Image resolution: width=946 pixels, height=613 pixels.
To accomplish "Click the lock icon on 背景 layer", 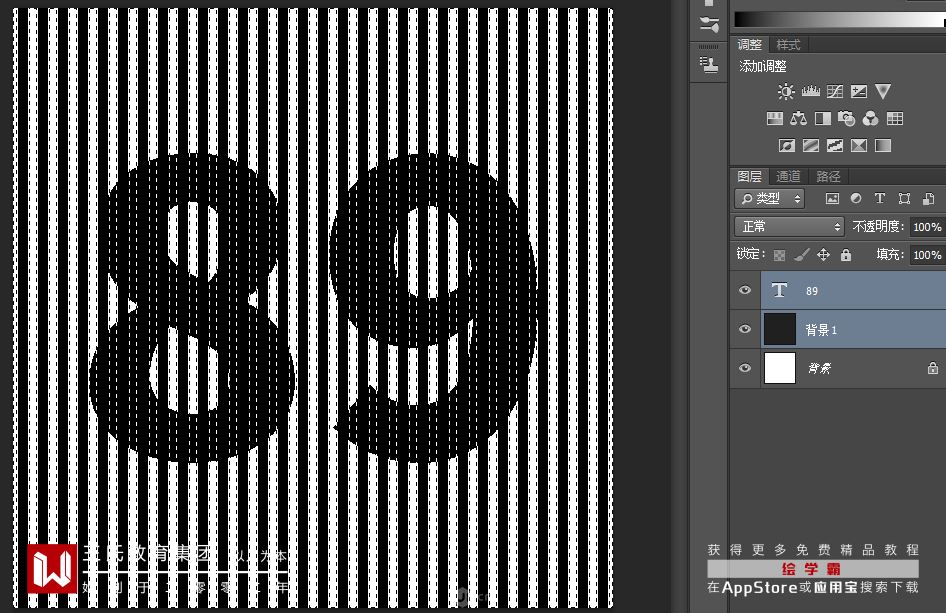I will click(933, 367).
